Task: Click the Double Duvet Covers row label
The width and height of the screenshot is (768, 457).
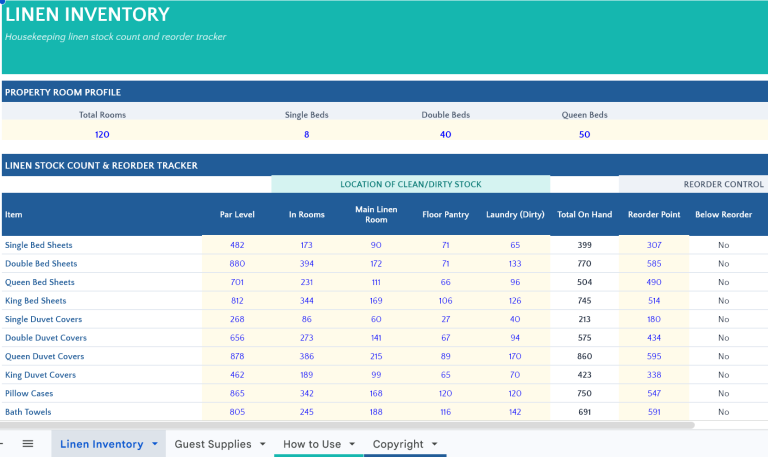Action: (x=46, y=338)
